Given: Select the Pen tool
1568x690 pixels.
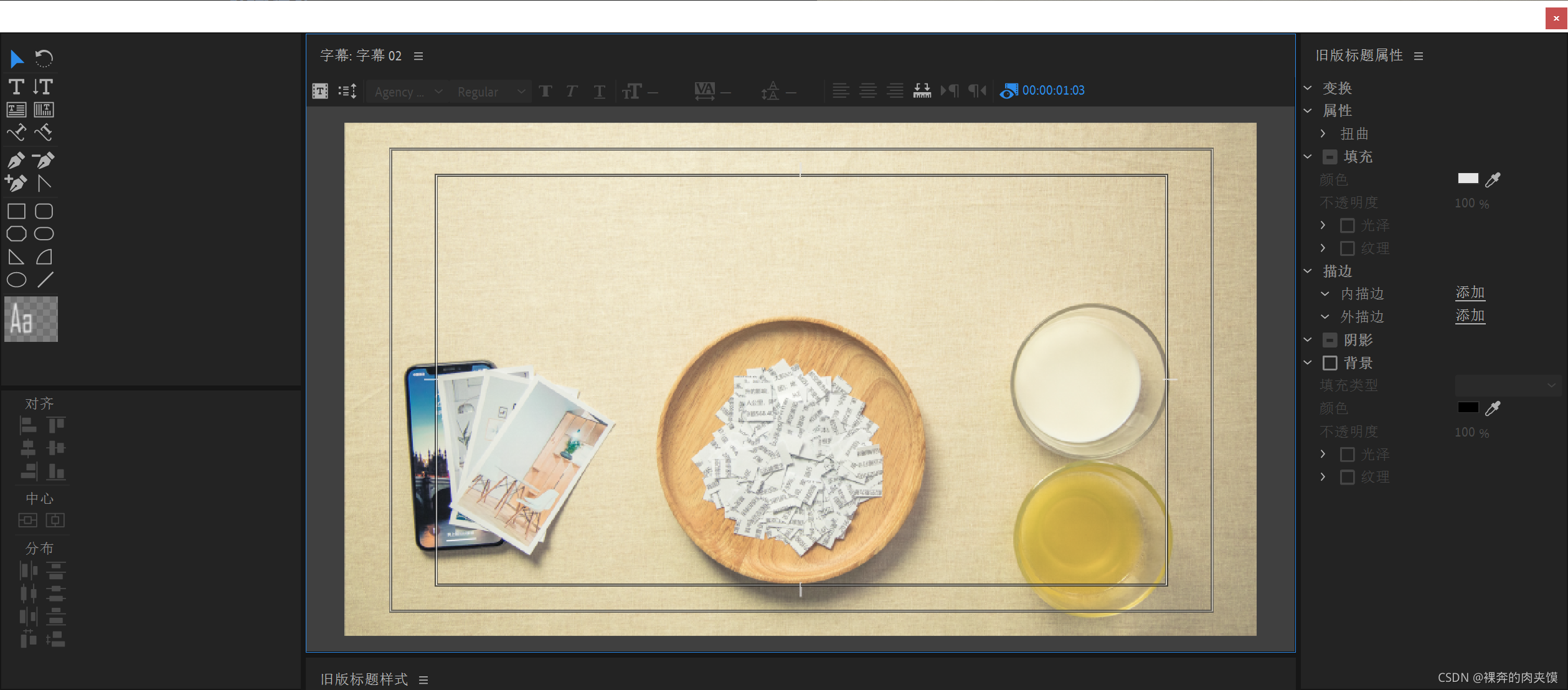Looking at the screenshot, I should pos(16,160).
